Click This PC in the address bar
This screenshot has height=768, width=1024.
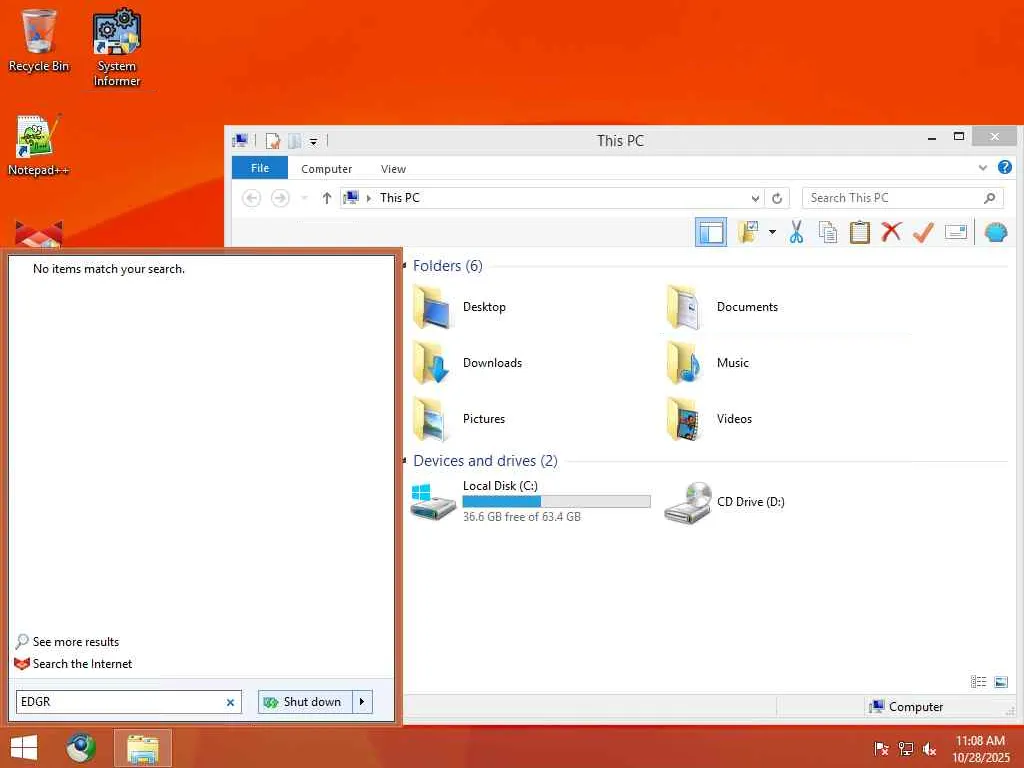coord(400,198)
